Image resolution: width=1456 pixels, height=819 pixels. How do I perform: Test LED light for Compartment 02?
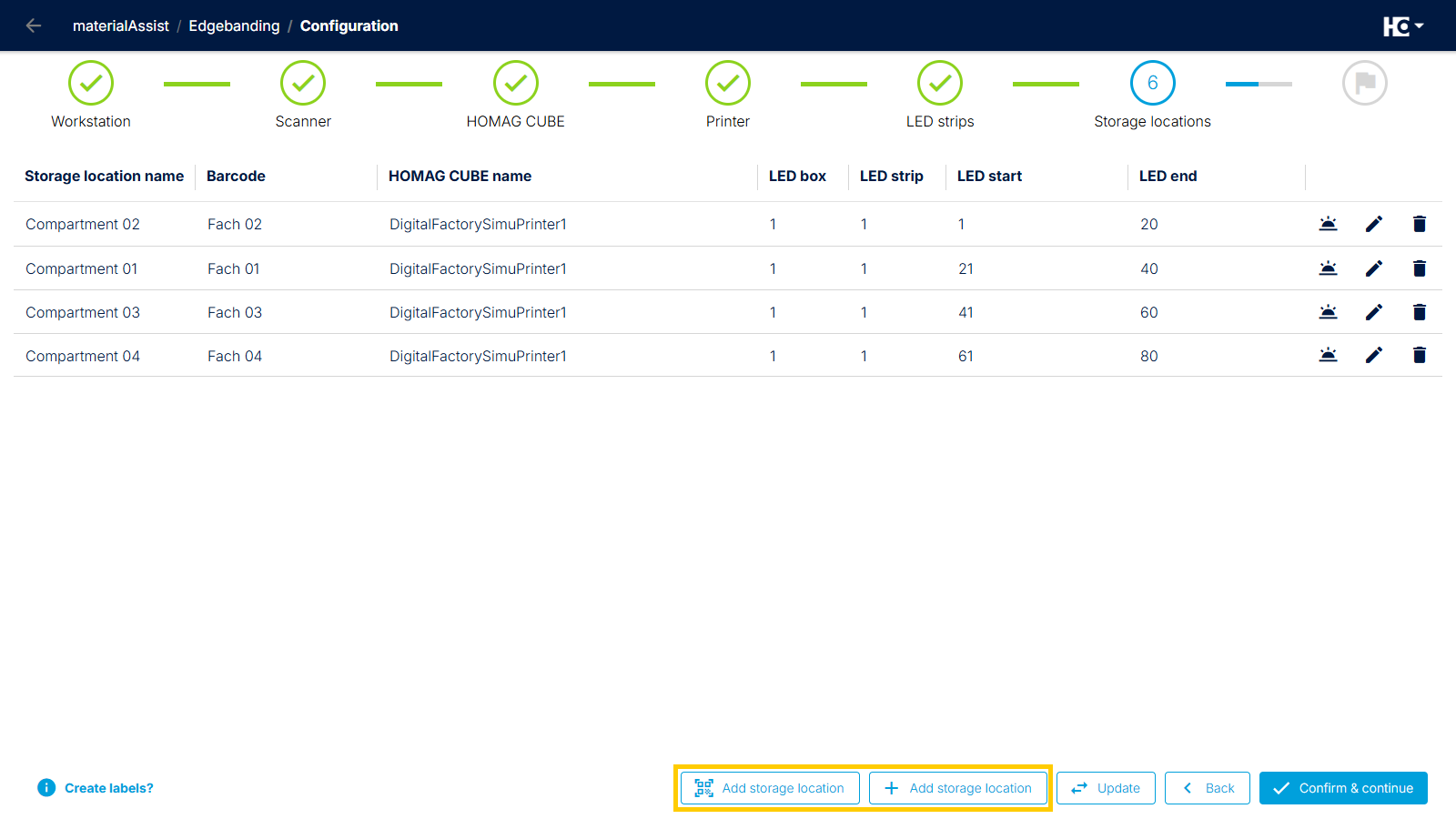tap(1329, 224)
